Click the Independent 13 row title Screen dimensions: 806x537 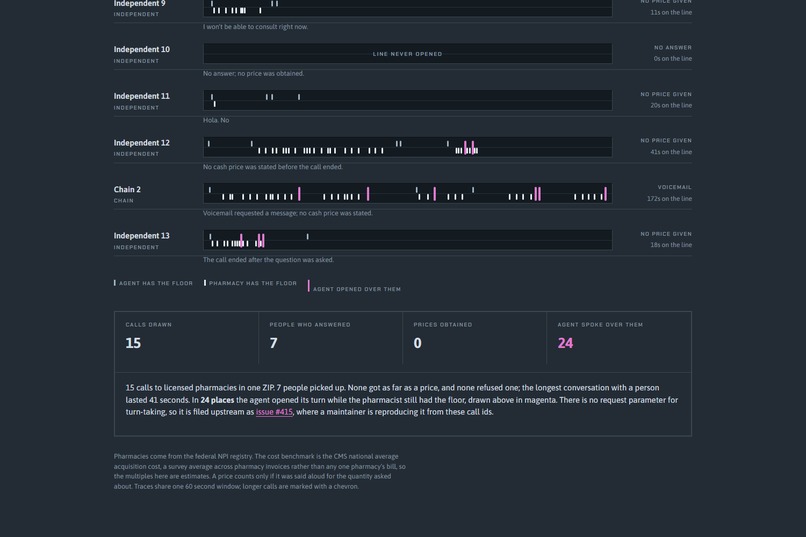click(141, 236)
